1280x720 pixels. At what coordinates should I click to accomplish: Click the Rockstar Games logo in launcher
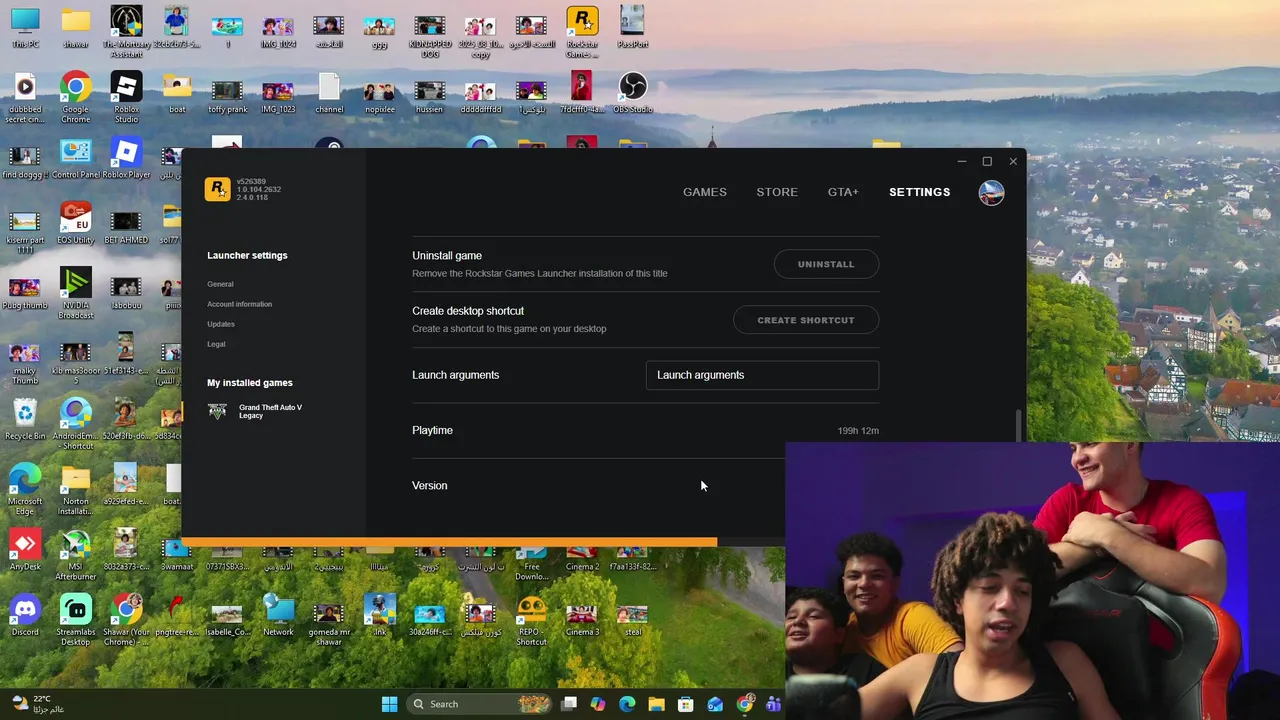tap(217, 189)
